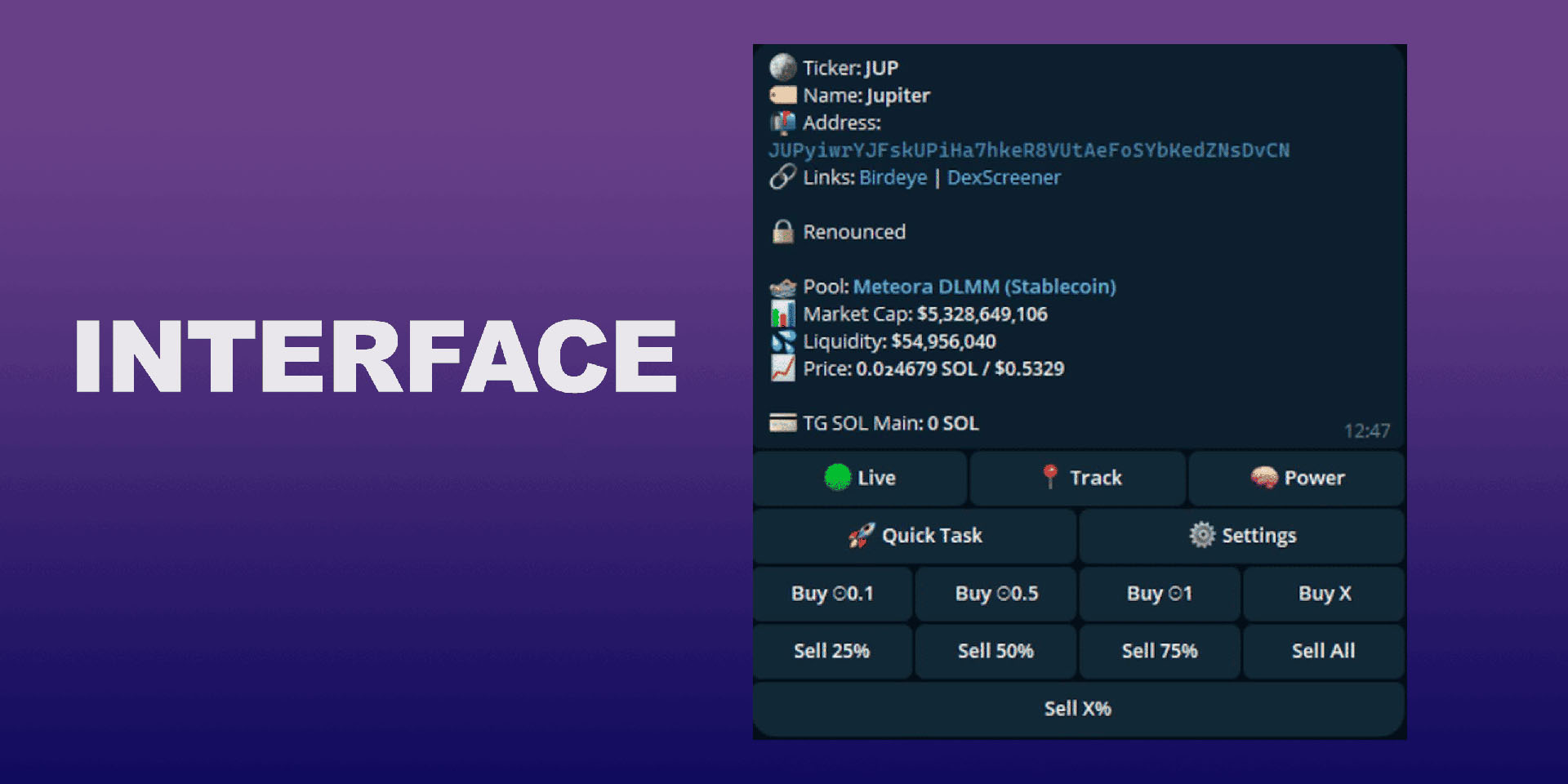Screen dimensions: 1568x784
Task: Click the green Live status icon
Action: point(837,478)
